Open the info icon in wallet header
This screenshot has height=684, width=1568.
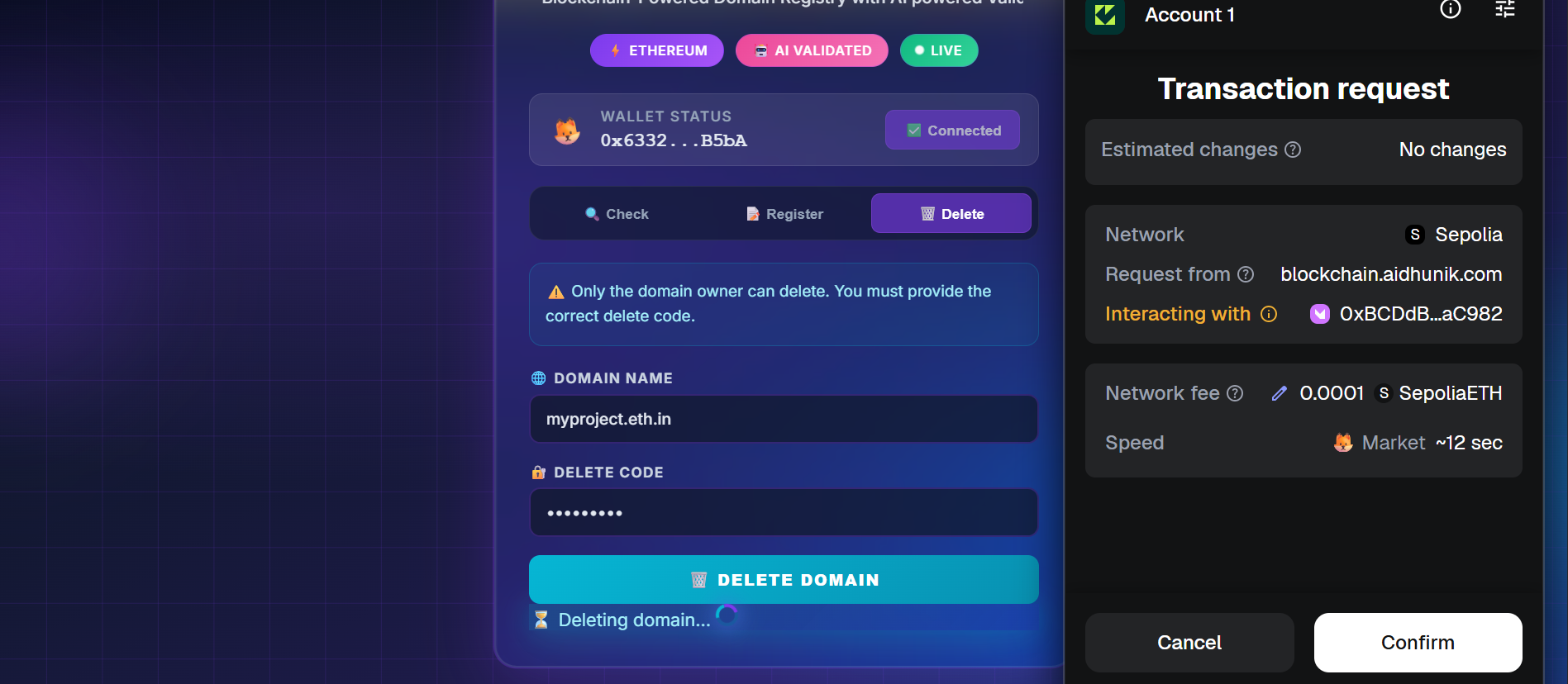tap(1451, 9)
